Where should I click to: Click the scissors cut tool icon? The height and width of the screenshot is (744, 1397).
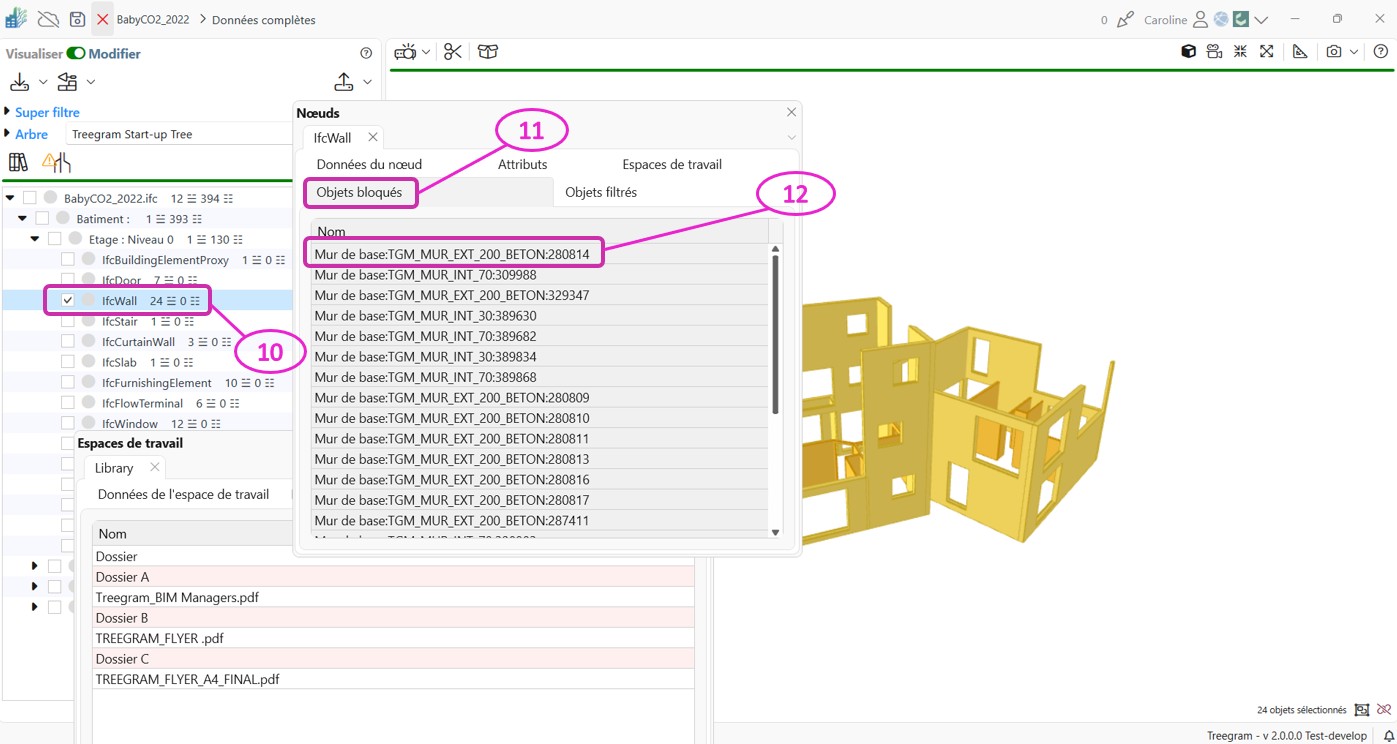pos(453,52)
